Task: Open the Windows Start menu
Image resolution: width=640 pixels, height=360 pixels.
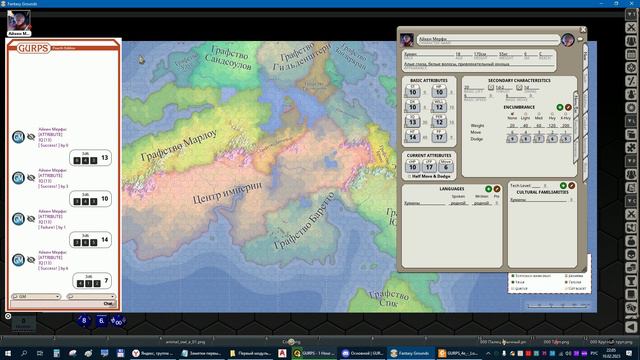Action: click(x=8, y=353)
